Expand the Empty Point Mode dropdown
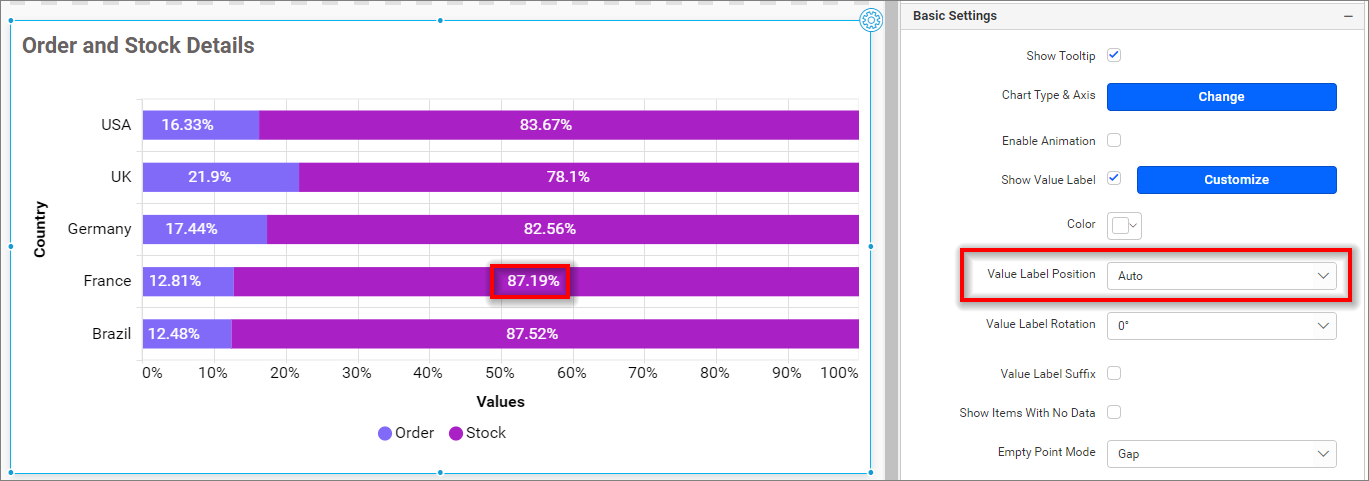 tap(1221, 454)
